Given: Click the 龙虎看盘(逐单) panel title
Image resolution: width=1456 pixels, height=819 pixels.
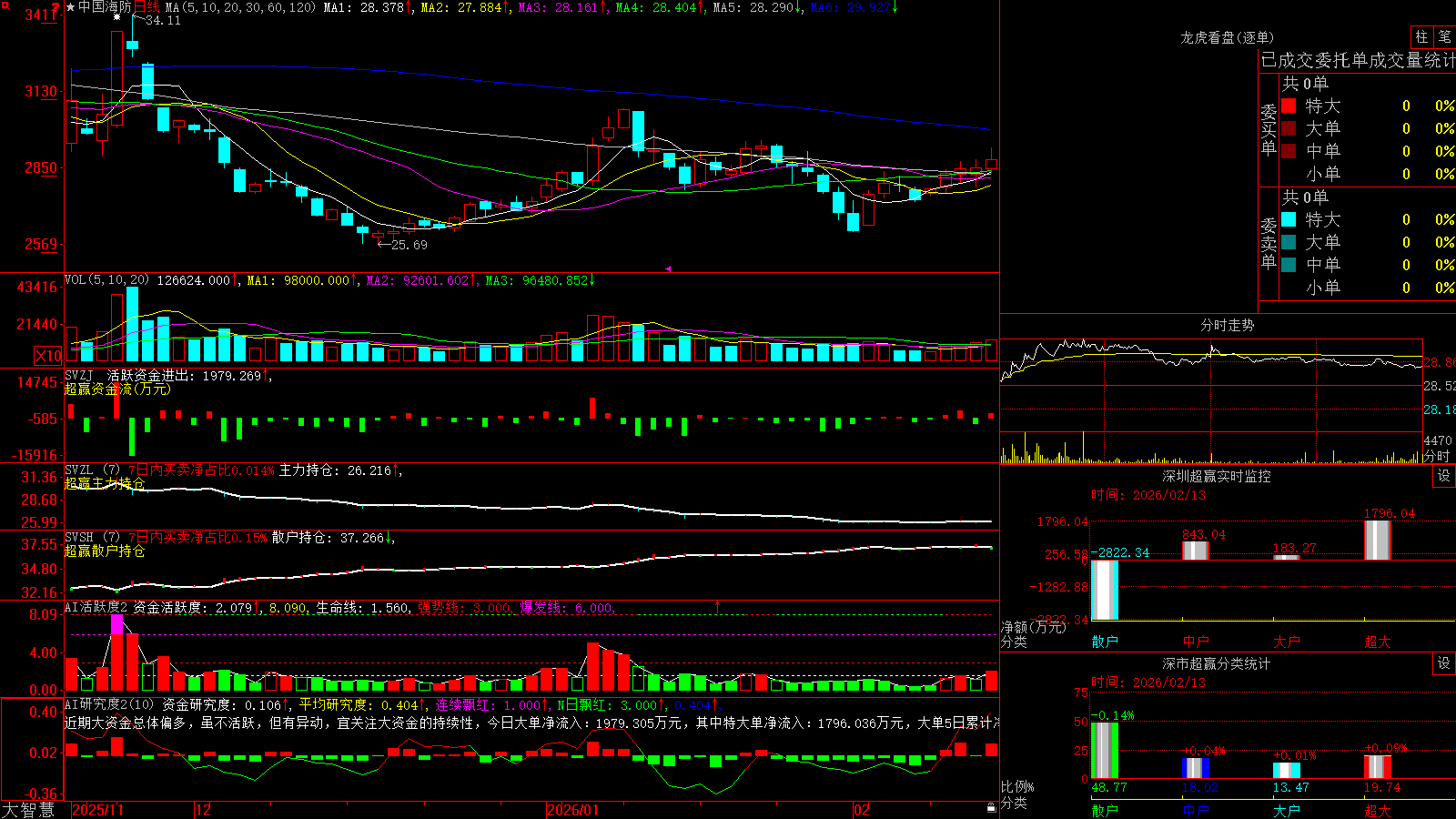Looking at the screenshot, I should pos(1227,37).
